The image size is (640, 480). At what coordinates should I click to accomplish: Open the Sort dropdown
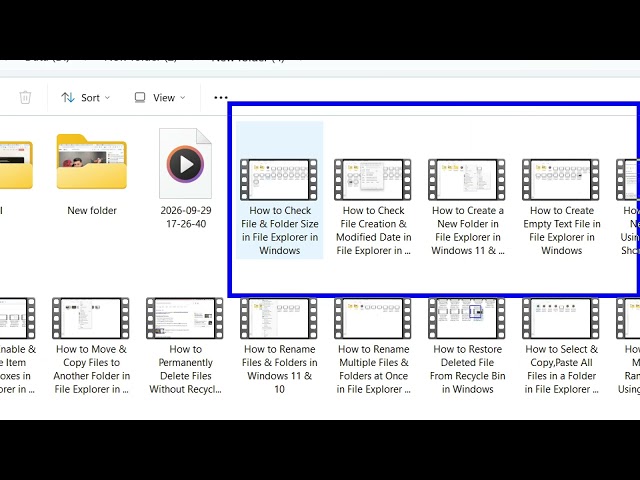(x=86, y=98)
